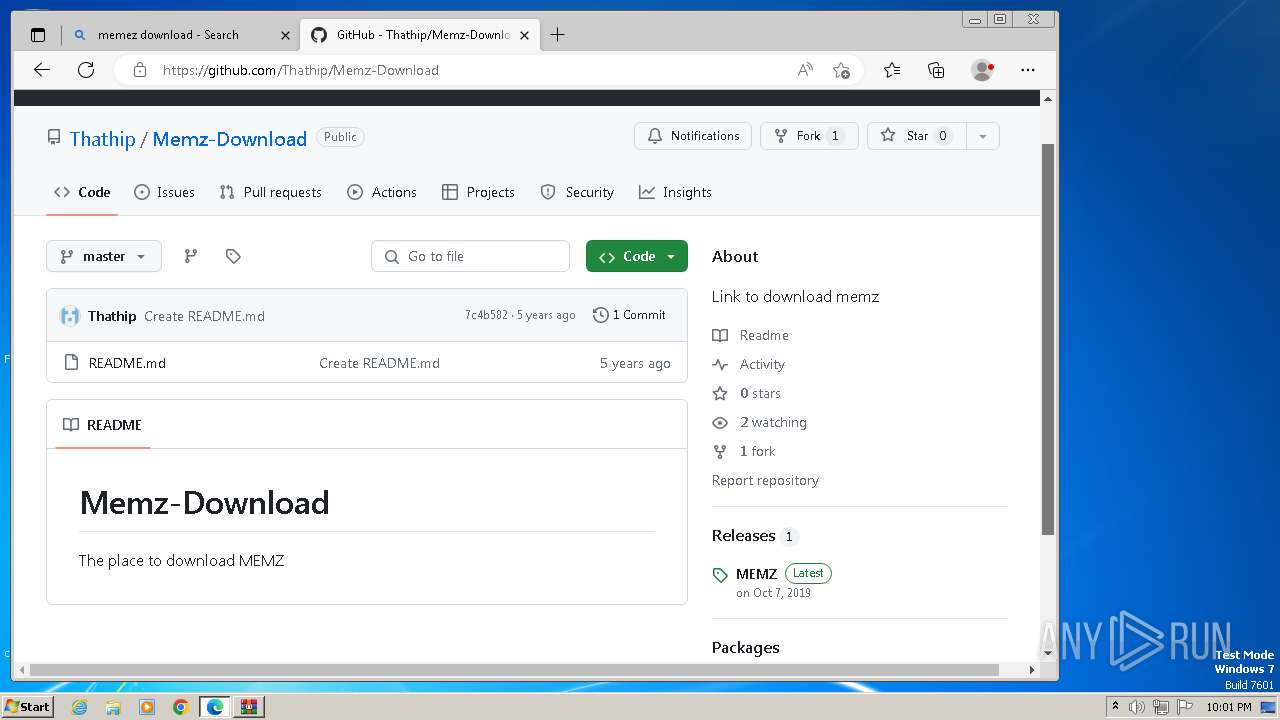
Task: Show hidden system tray icons
Action: [1115, 707]
